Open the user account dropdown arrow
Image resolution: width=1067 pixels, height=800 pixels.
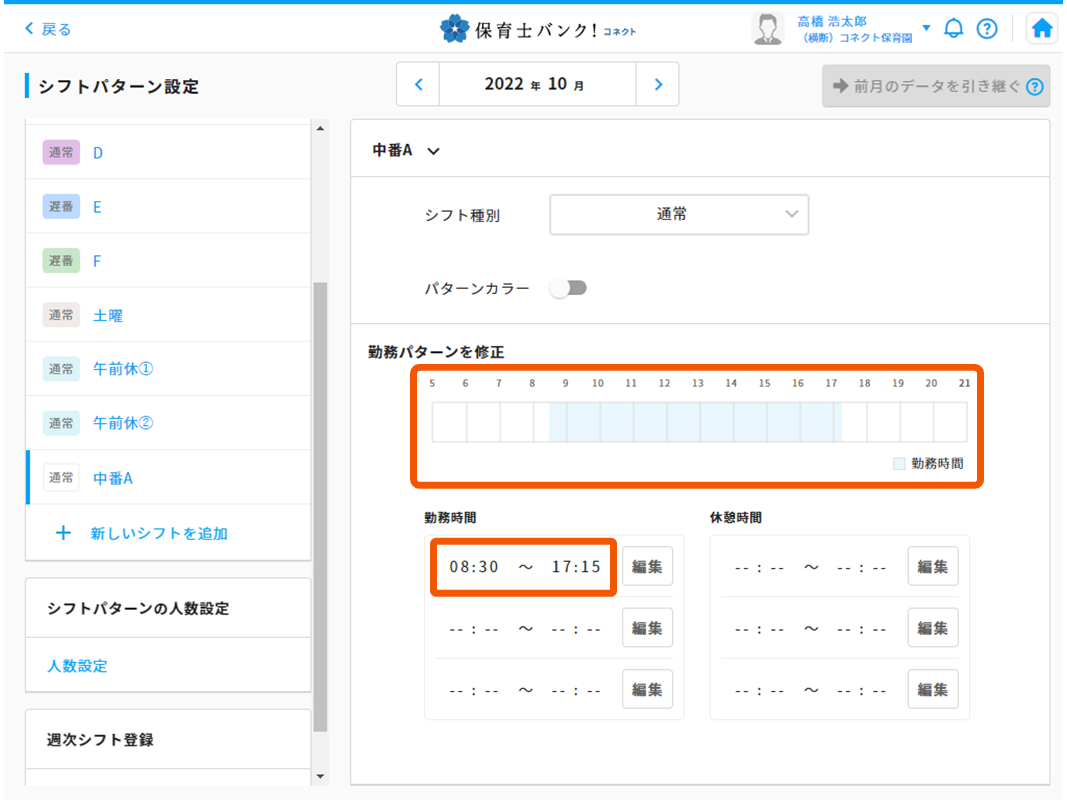pyautogui.click(x=926, y=28)
